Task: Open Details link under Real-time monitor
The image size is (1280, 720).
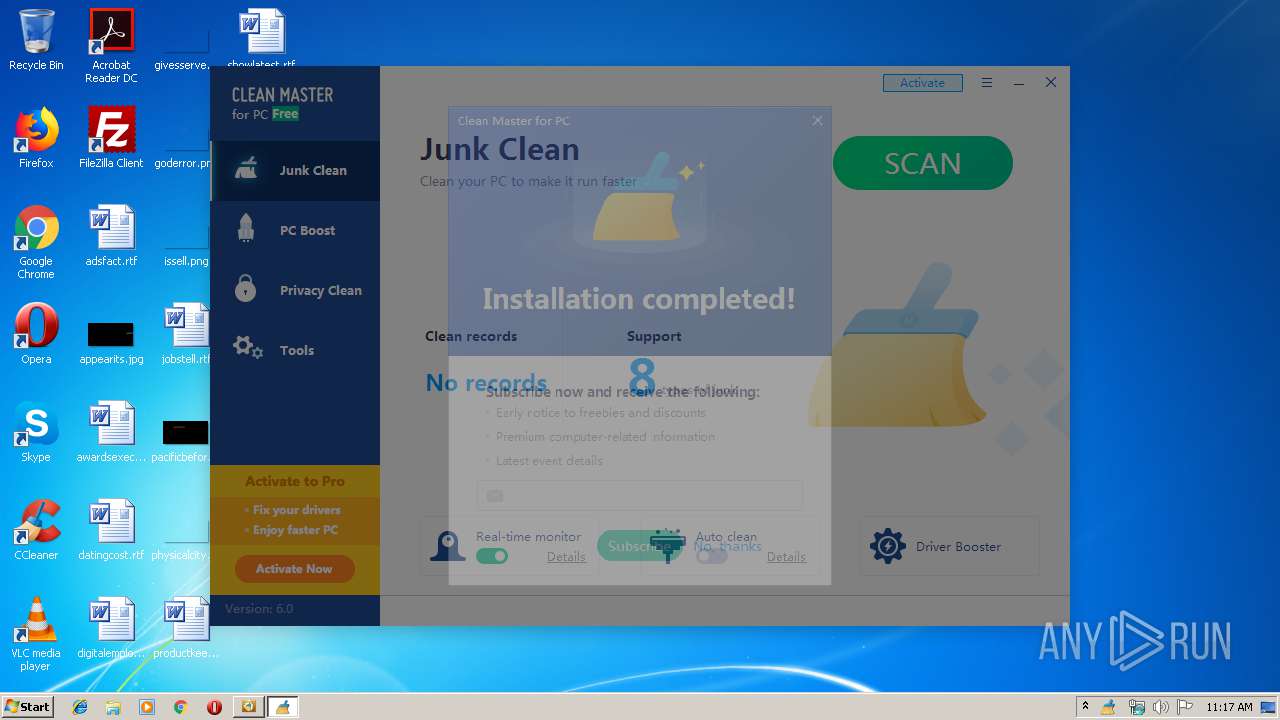Action: [566, 557]
